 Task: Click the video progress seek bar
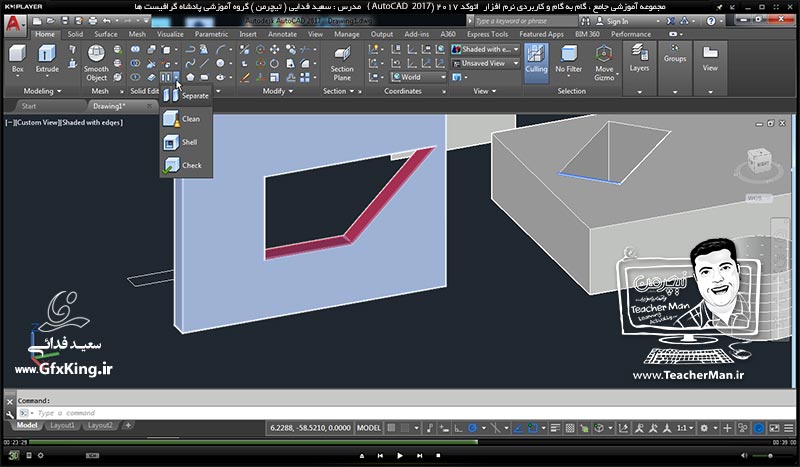pyautogui.click(x=400, y=442)
